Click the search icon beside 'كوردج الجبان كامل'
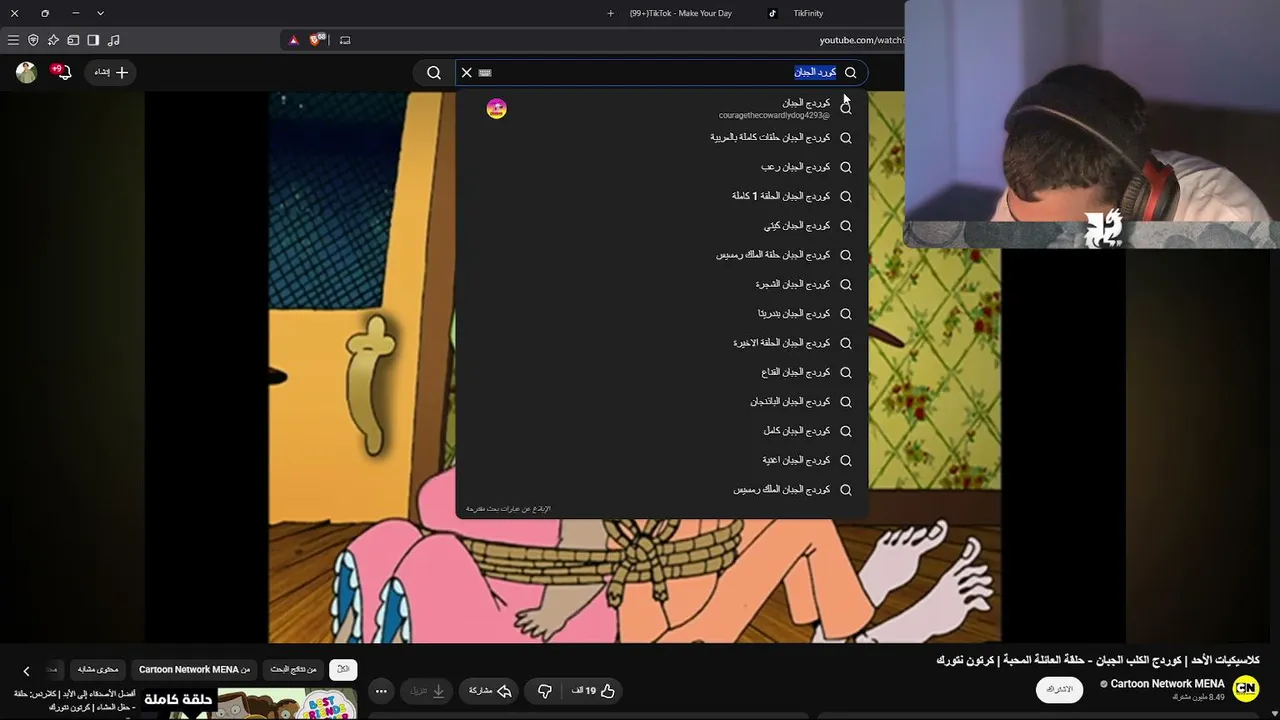1280x720 pixels. tap(846, 431)
